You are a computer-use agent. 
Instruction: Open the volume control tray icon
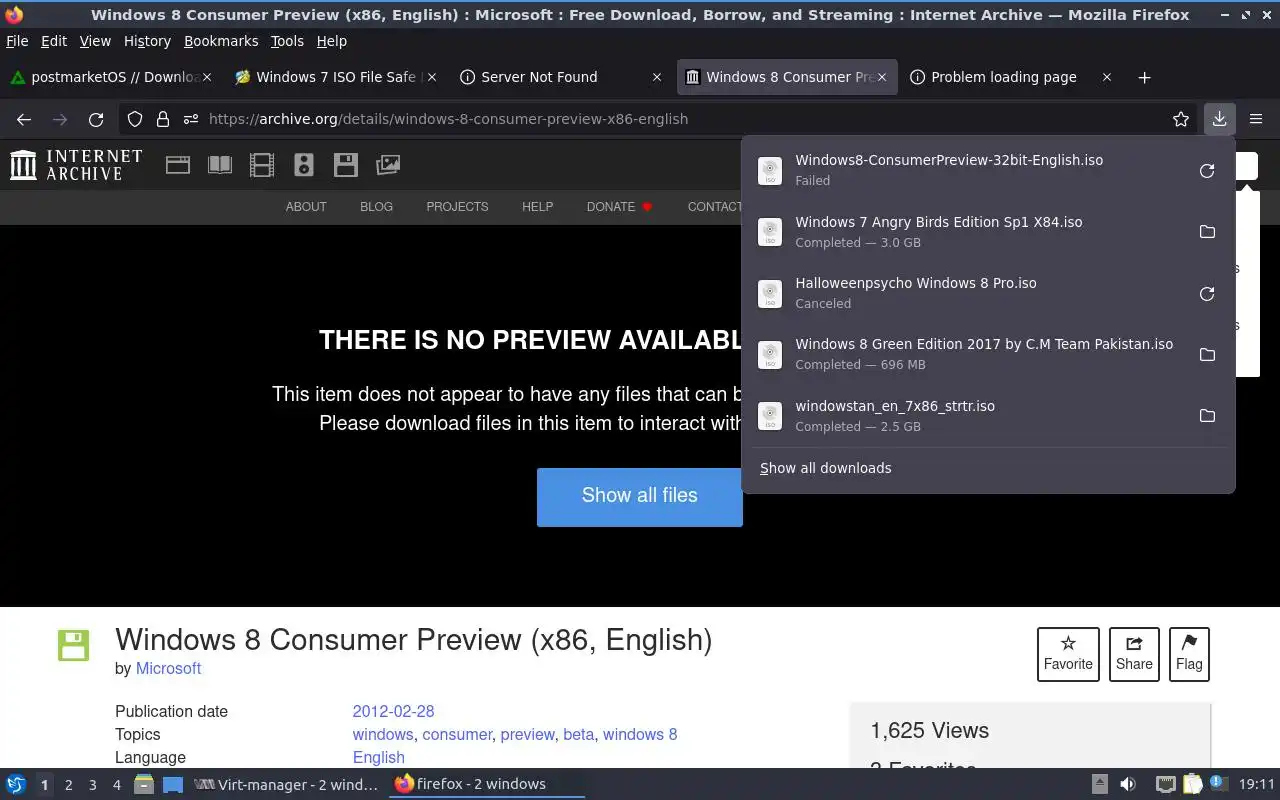click(1128, 785)
